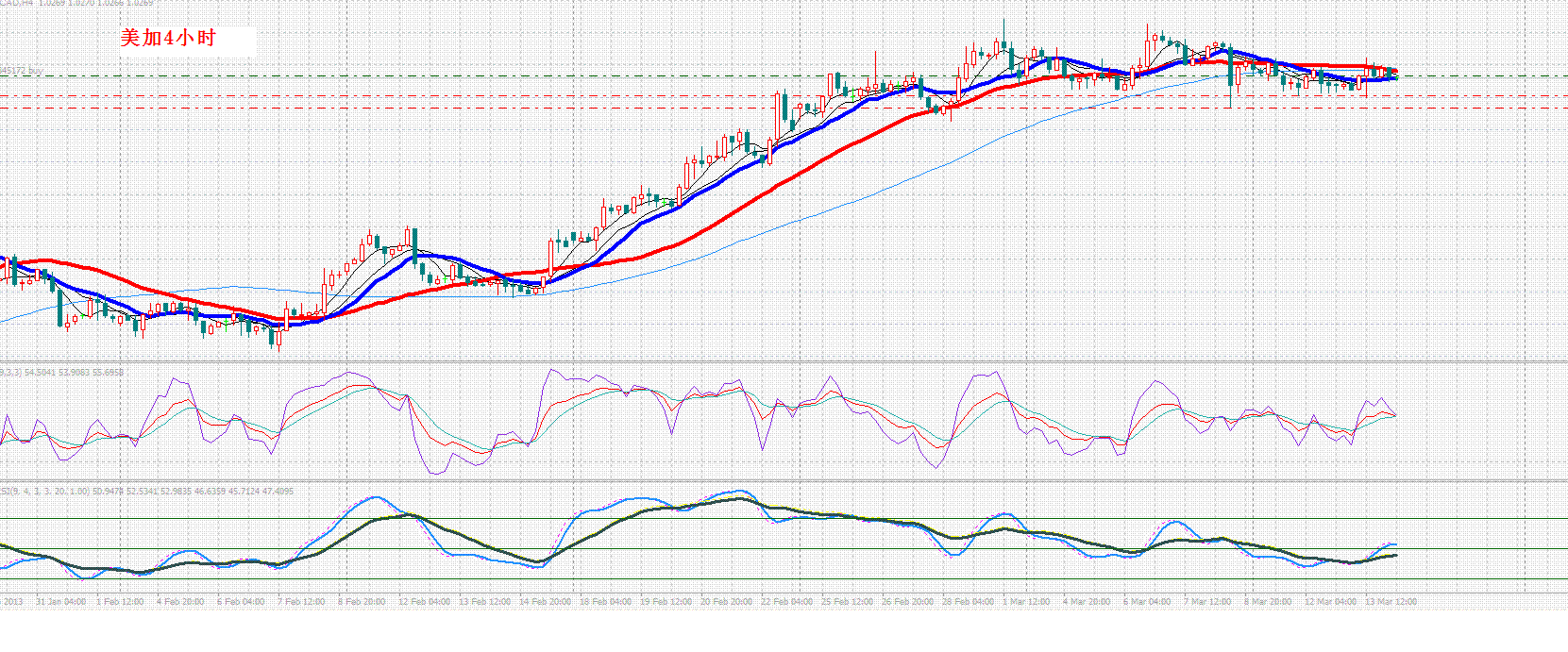The height and width of the screenshot is (652, 1568).
Task: Click the 4 Feb 20:00 time label
Action: point(180,601)
